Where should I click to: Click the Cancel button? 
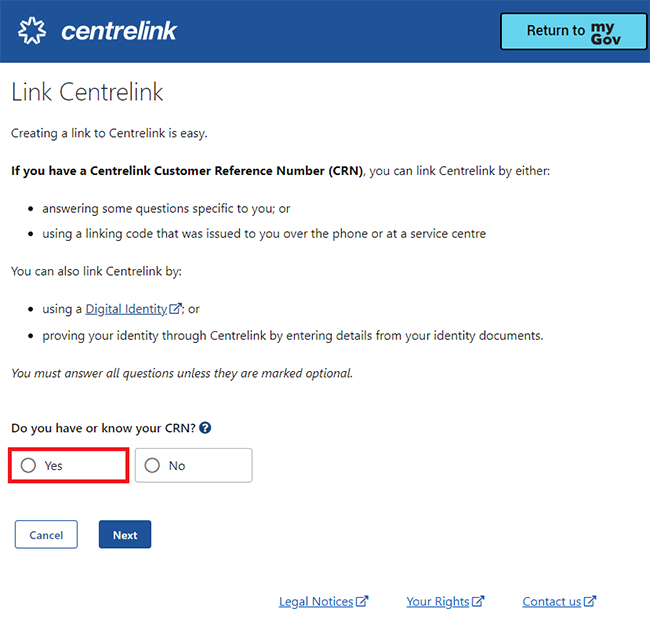46,534
